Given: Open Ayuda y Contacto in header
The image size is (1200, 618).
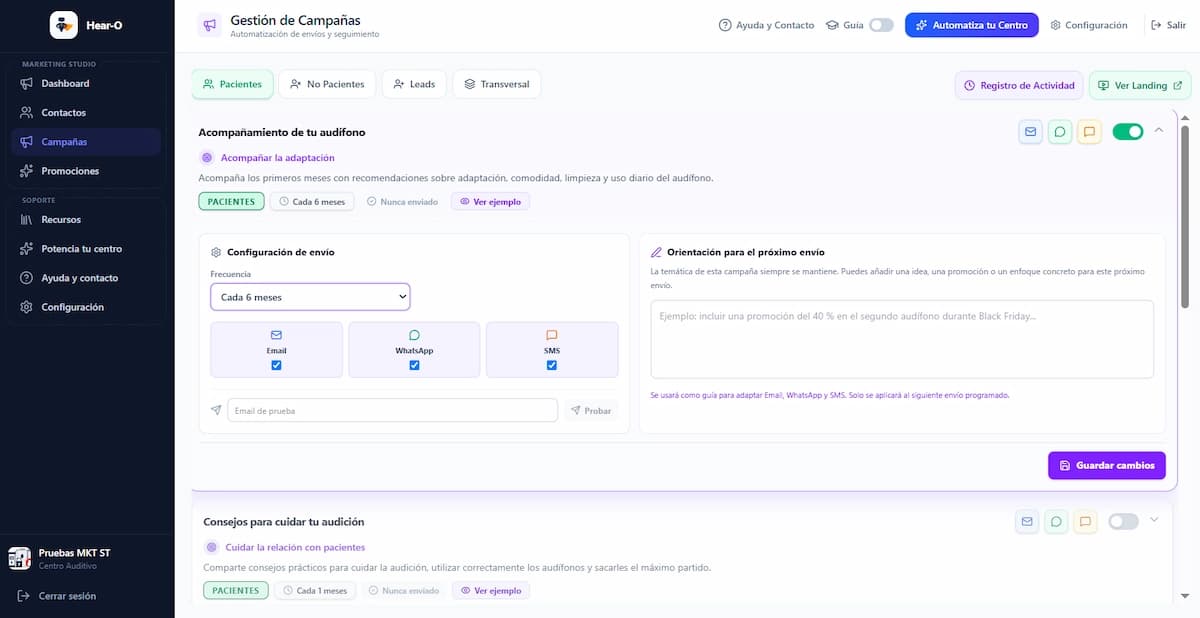Looking at the screenshot, I should [x=766, y=25].
